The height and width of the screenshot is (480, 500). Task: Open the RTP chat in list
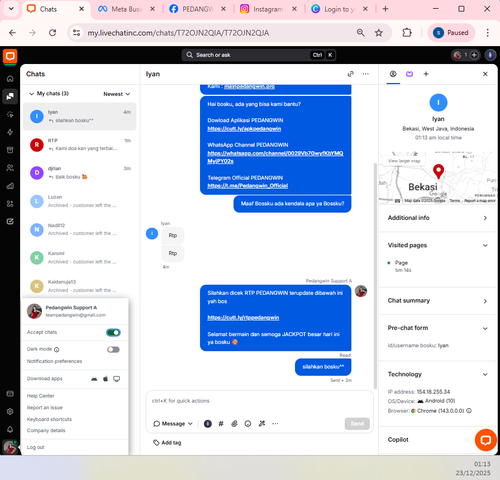80,145
